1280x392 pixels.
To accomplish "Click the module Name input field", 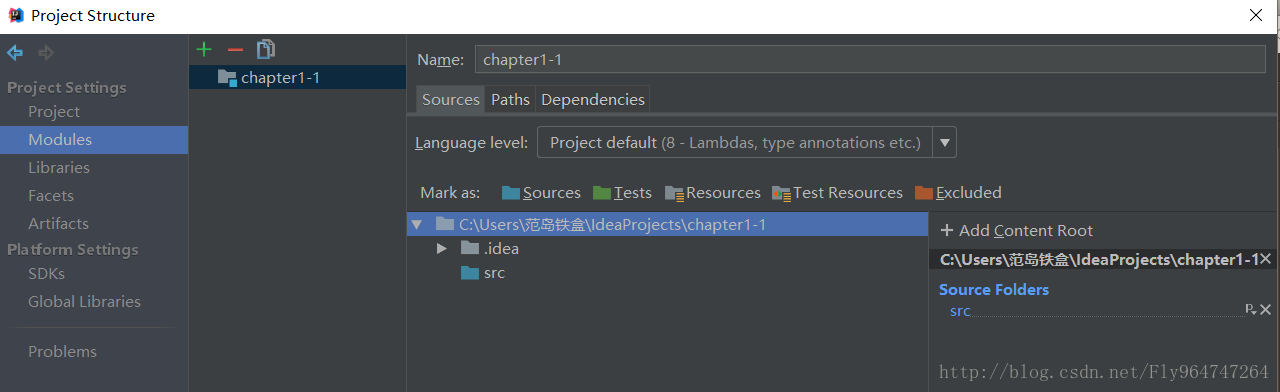I will (871, 60).
